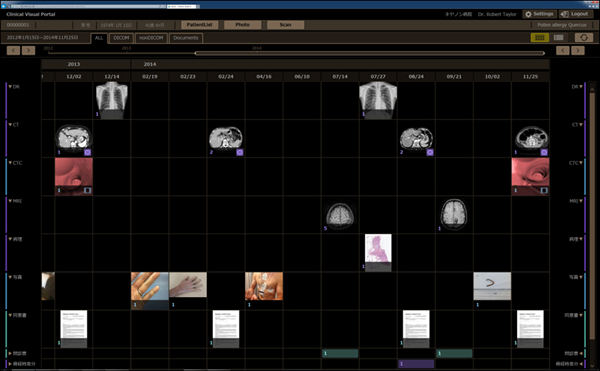This screenshot has height=371, width=600.
Task: Collapse the CT row via right triangle
Action: pos(581,125)
